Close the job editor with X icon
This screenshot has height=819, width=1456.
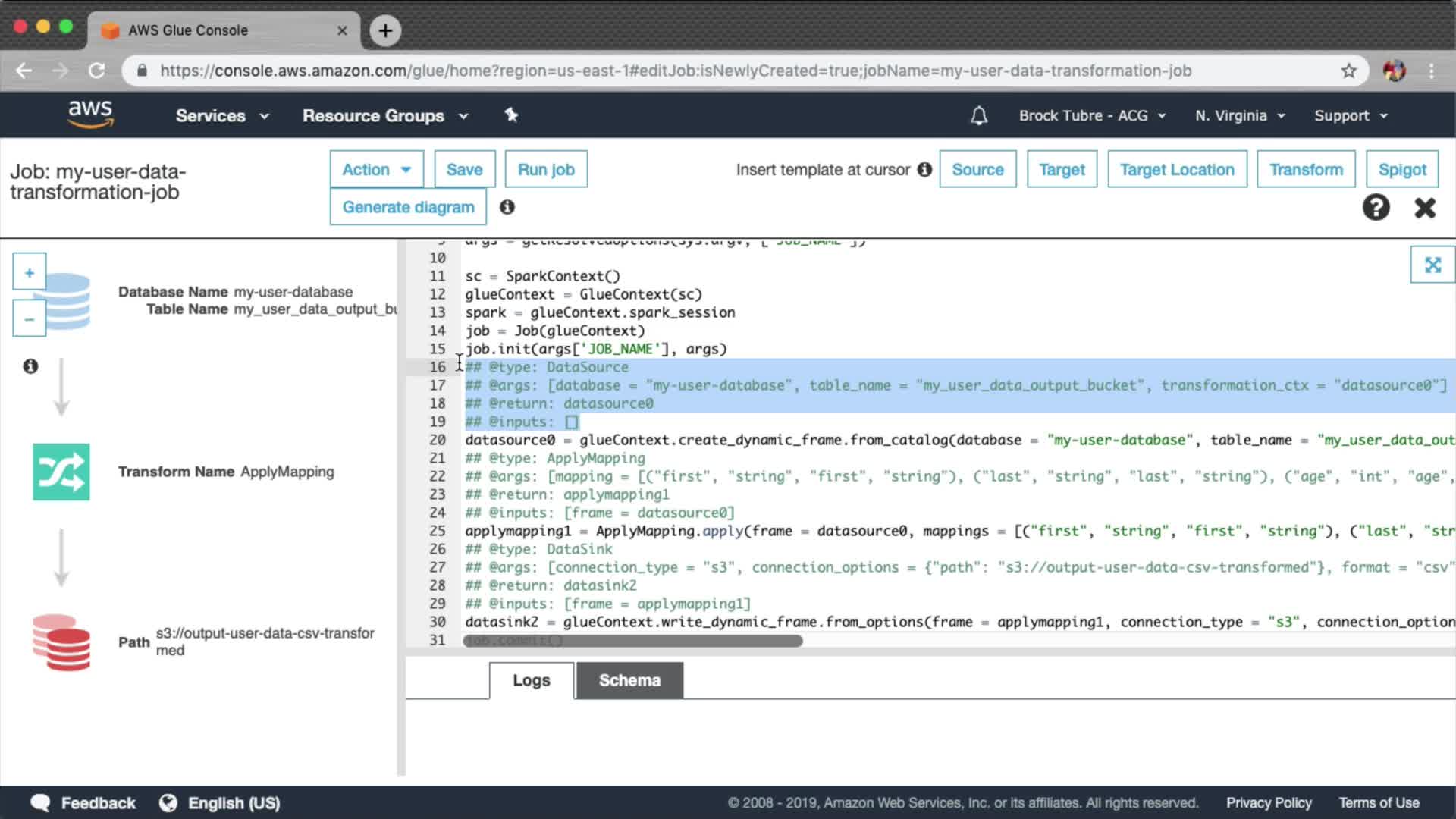[x=1425, y=208]
